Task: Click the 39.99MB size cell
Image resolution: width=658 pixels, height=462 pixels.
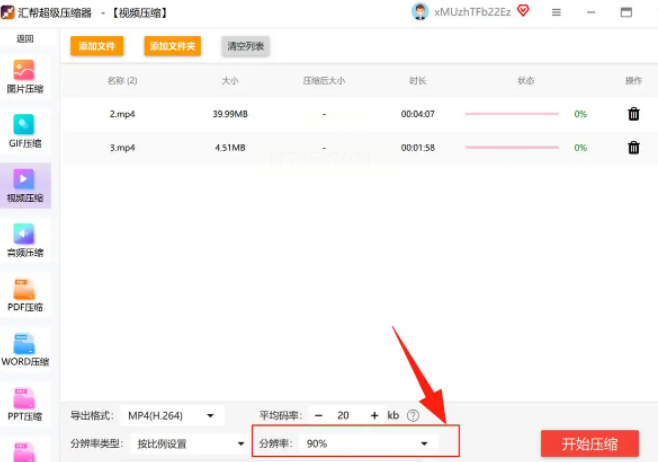Action: [x=230, y=114]
